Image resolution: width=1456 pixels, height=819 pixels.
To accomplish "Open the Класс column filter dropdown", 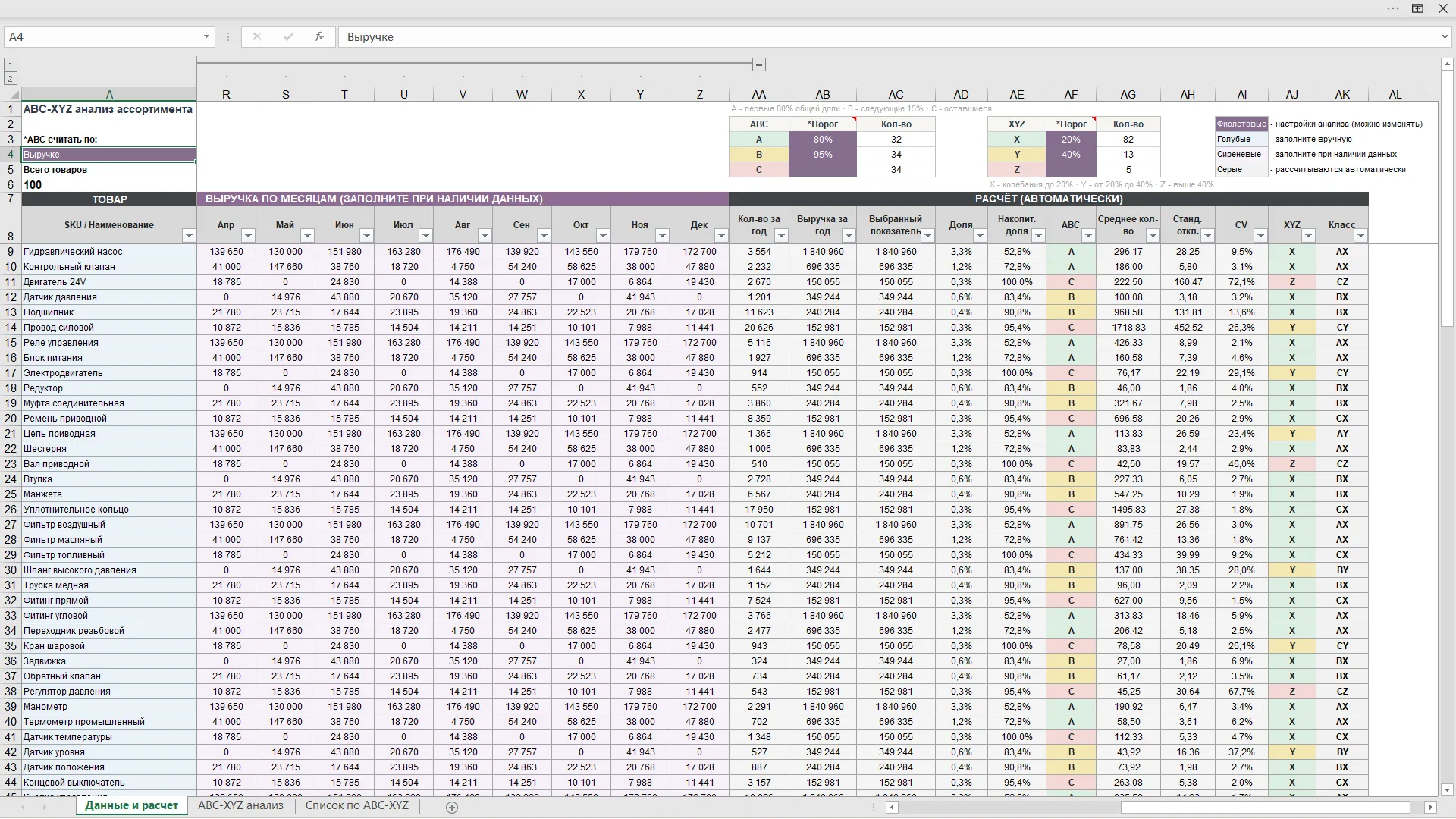I will point(1360,236).
